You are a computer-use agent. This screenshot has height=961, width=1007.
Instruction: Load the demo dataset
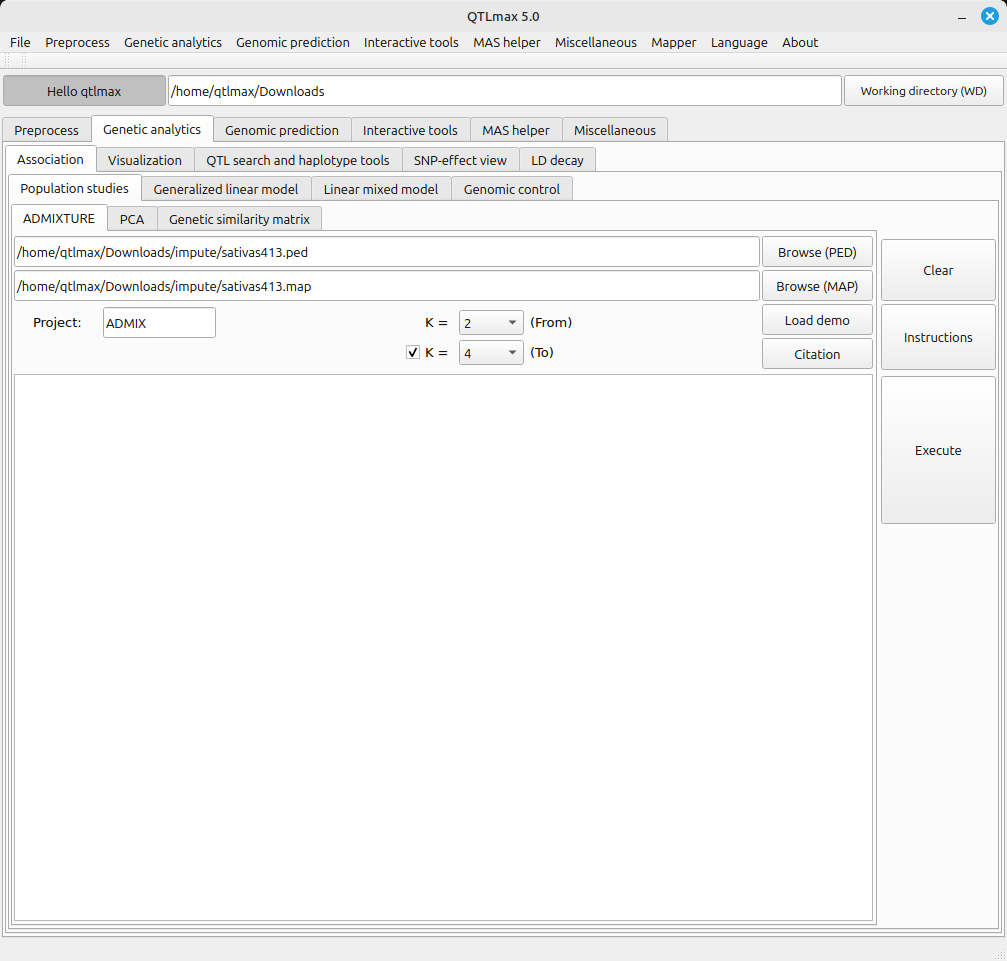[x=816, y=320]
